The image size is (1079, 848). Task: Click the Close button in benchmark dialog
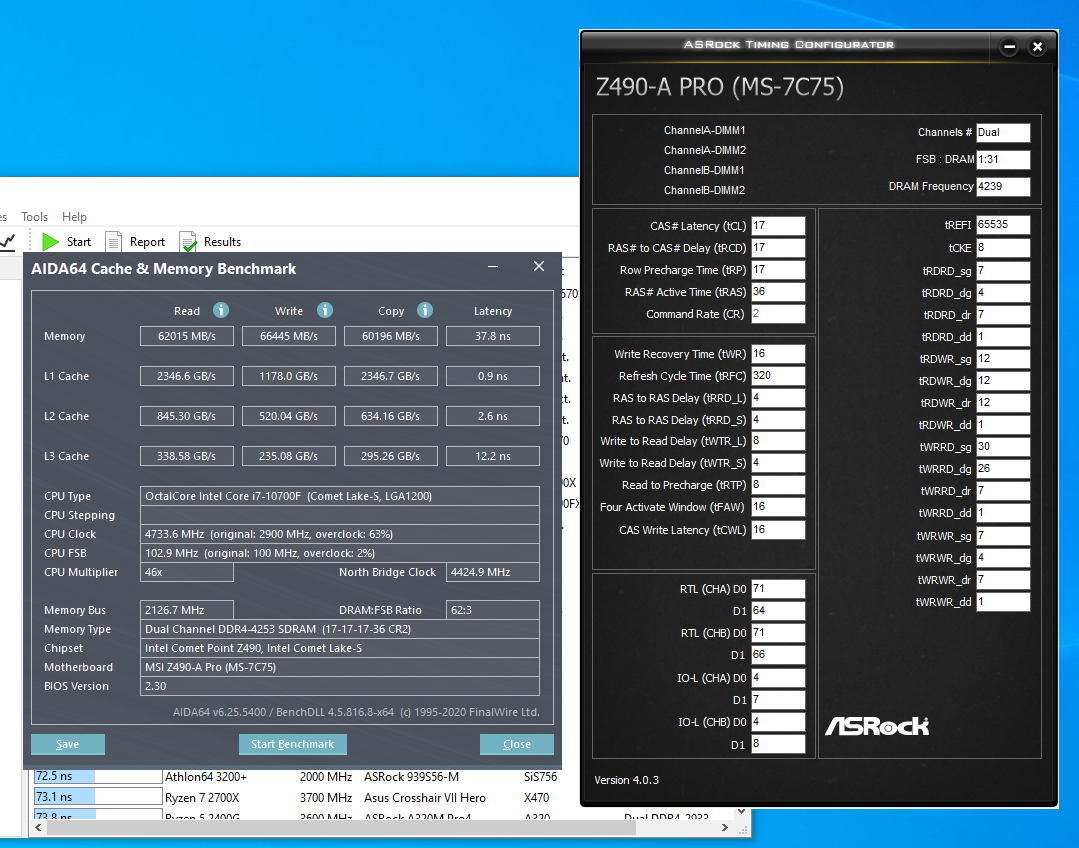point(517,744)
